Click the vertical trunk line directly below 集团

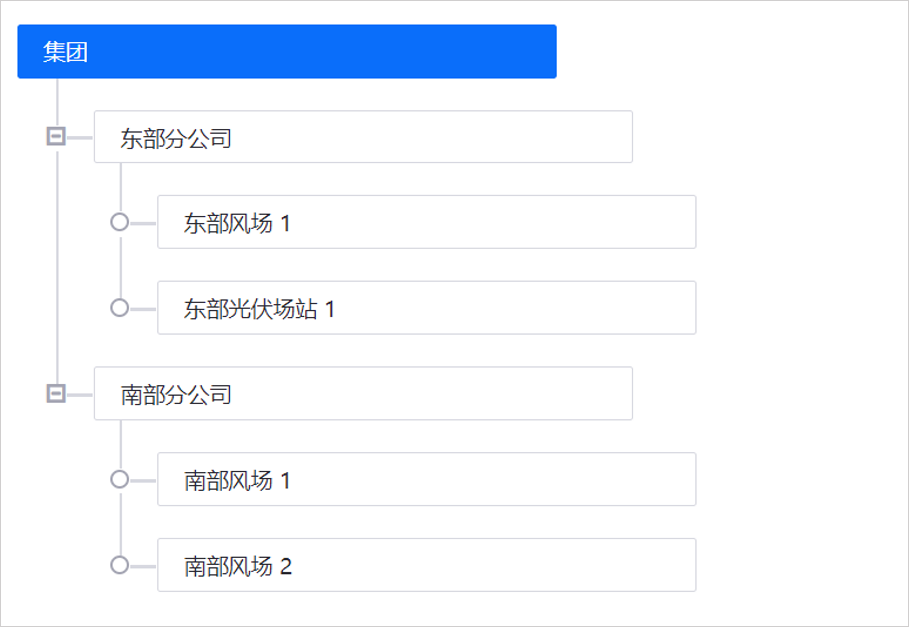click(x=57, y=102)
